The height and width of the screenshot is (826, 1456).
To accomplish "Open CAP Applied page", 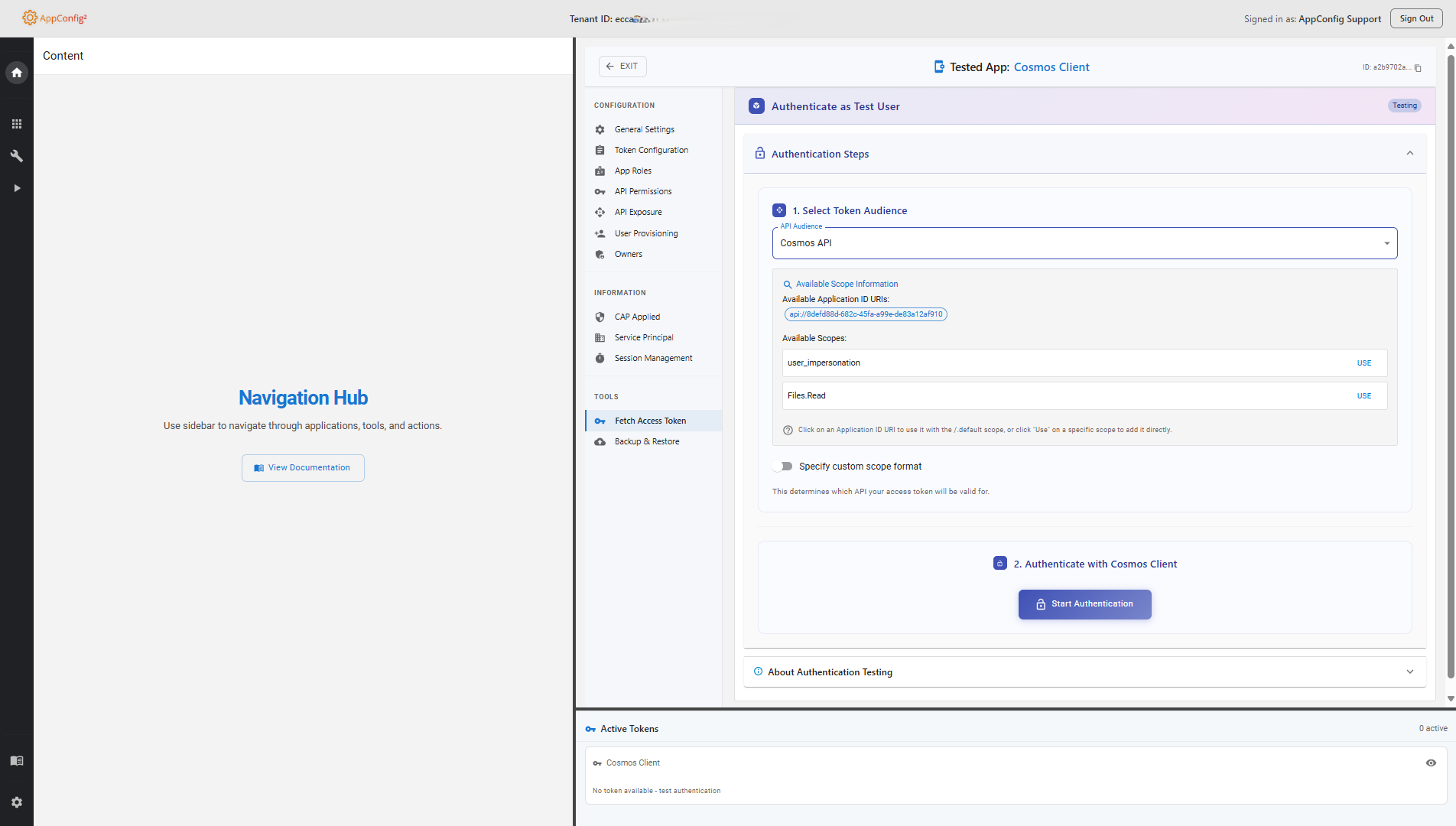I will [x=637, y=317].
